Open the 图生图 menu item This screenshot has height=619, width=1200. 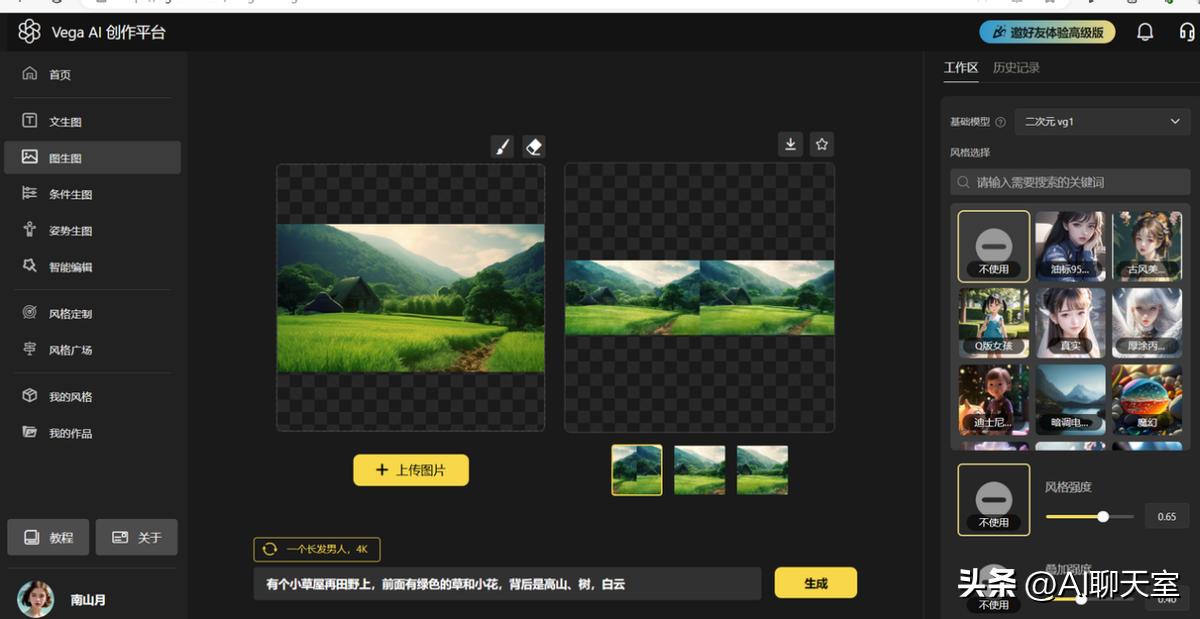[x=60, y=157]
